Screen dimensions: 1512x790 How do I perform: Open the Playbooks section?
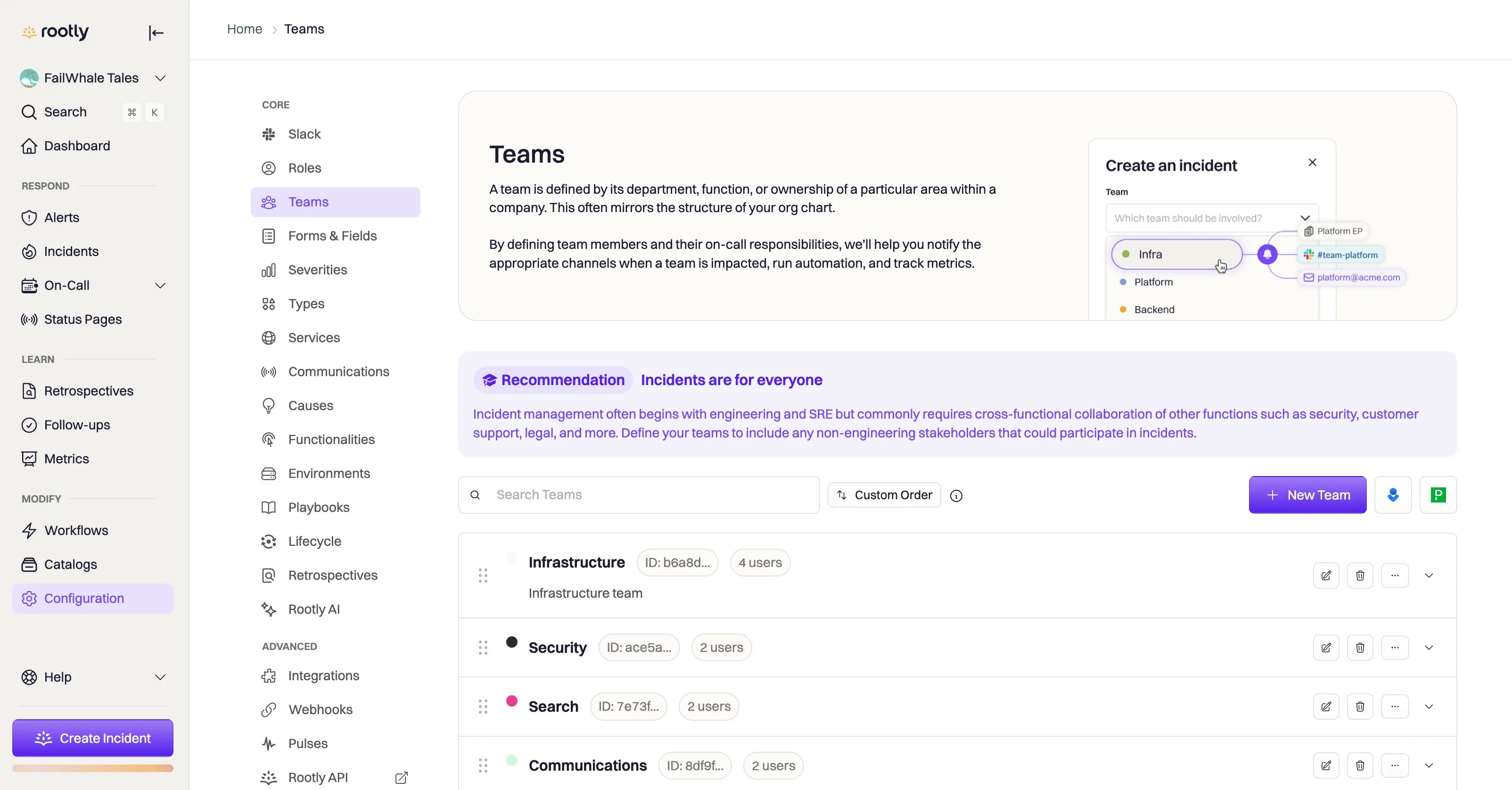pos(319,507)
